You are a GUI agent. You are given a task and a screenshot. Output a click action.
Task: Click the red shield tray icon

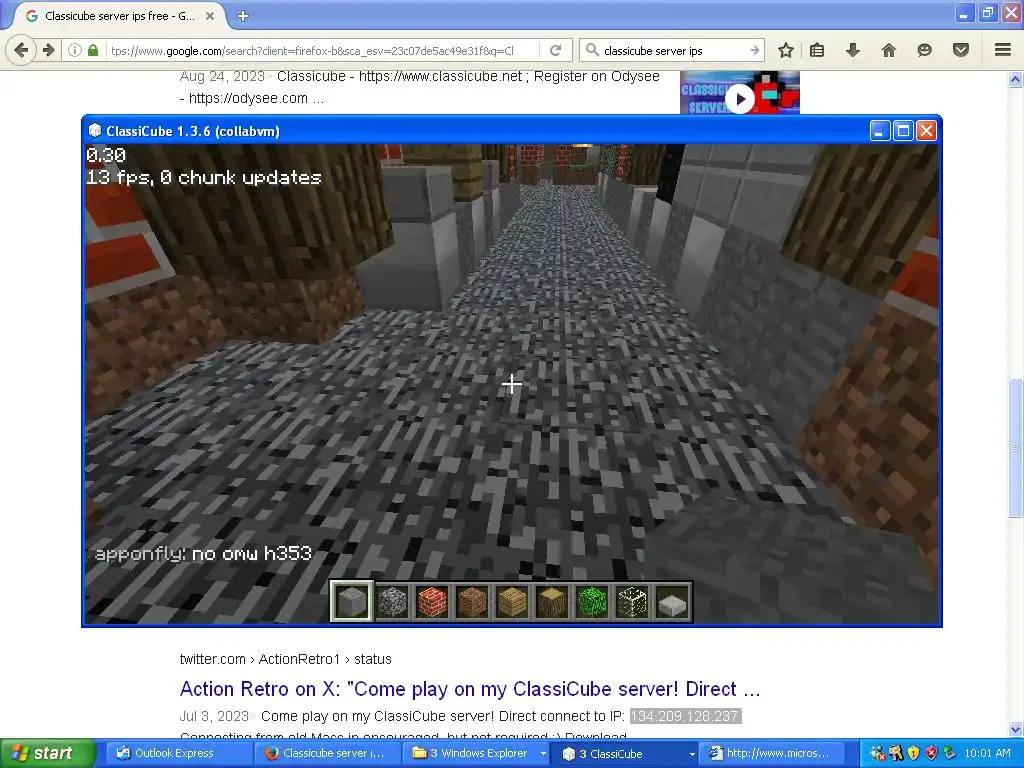931,753
